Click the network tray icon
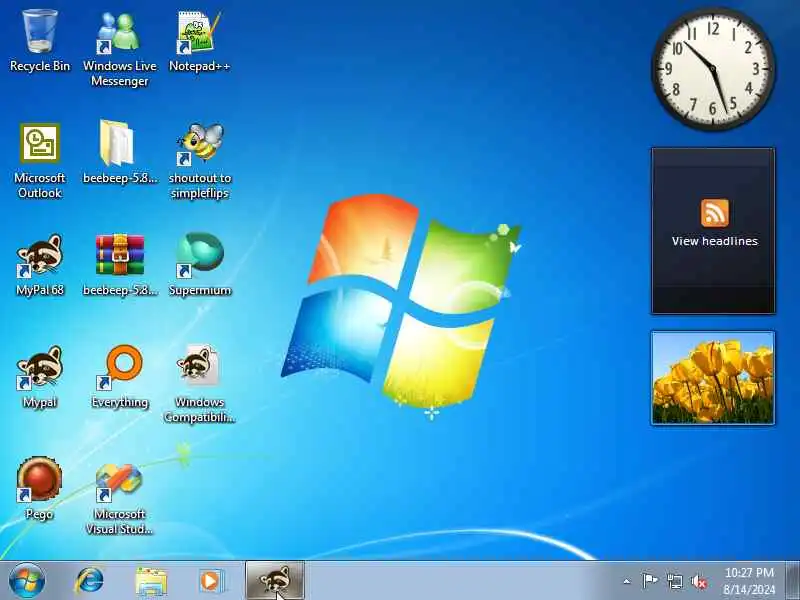800x600 pixels. coord(674,581)
